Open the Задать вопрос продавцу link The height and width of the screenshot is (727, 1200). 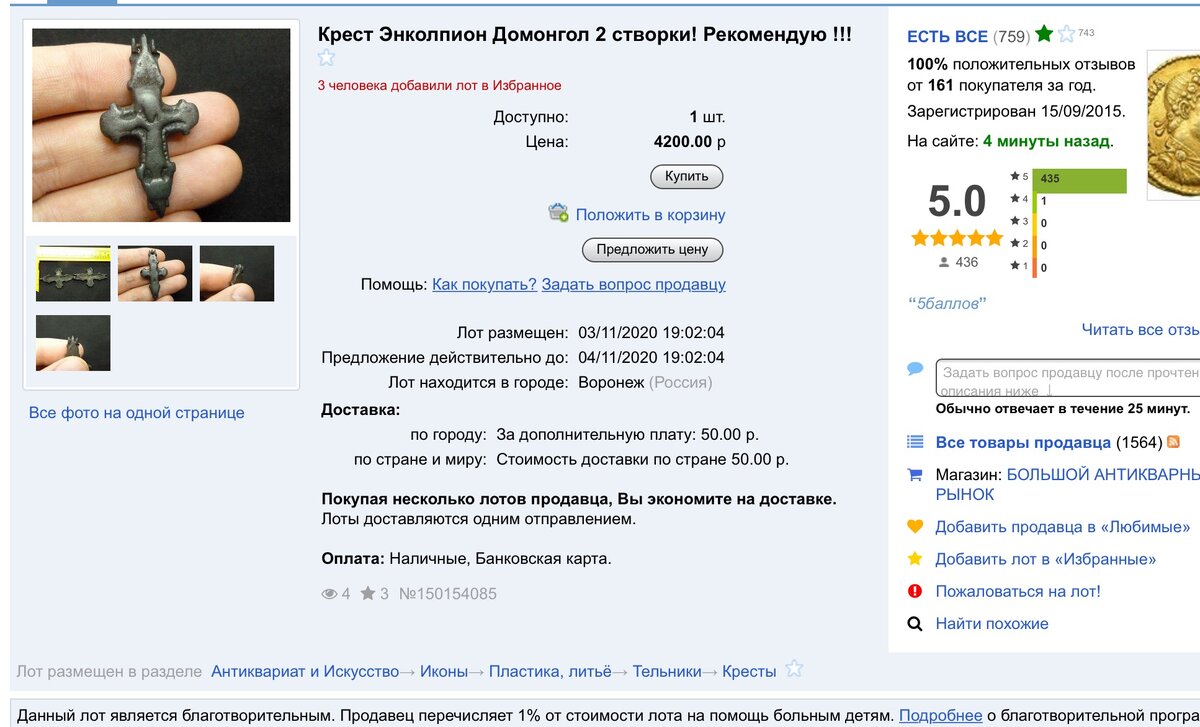(x=633, y=285)
